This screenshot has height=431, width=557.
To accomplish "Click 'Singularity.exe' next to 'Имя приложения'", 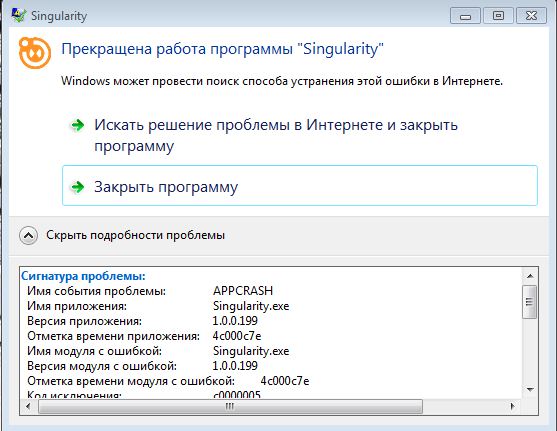I will click(251, 306).
